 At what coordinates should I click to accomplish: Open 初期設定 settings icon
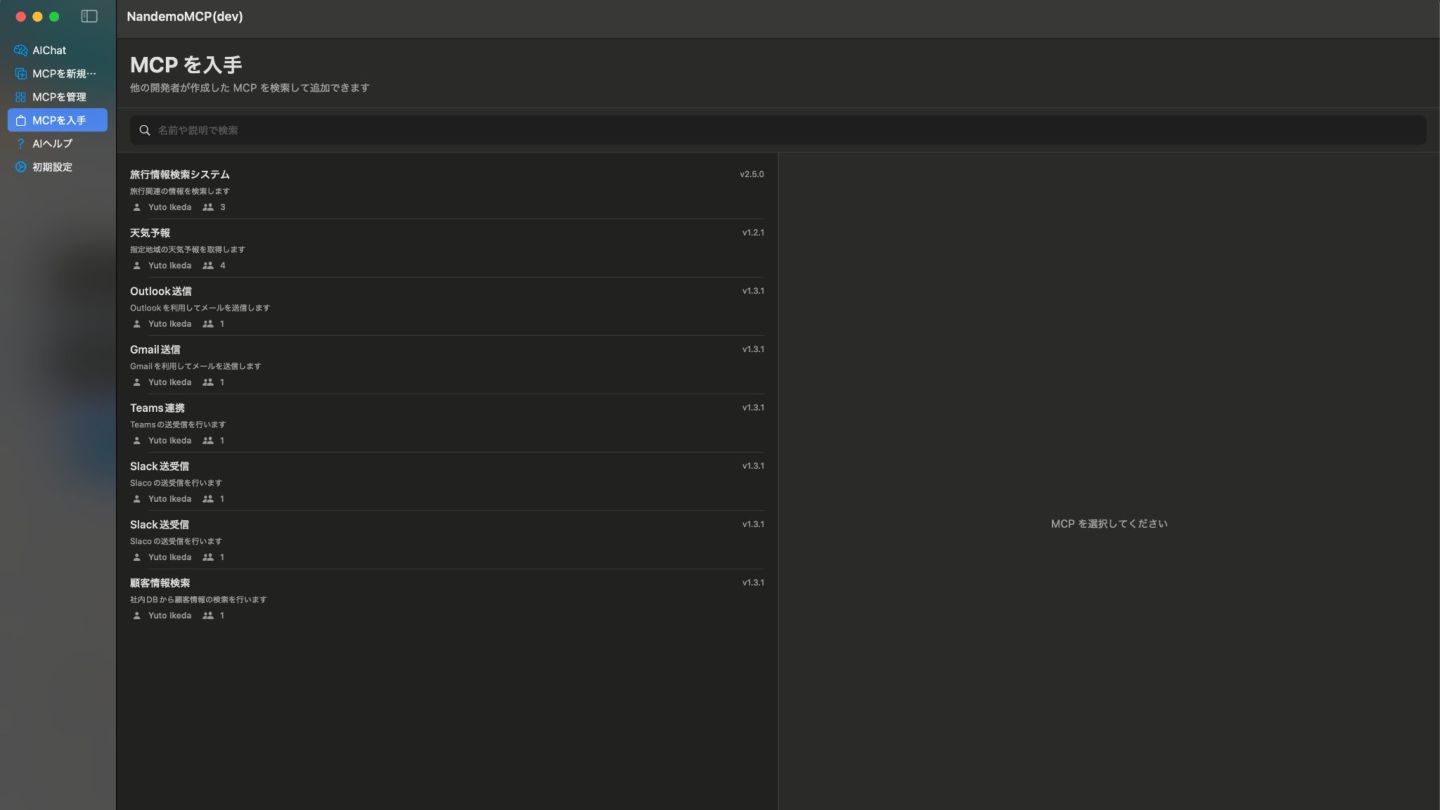tap(20, 167)
